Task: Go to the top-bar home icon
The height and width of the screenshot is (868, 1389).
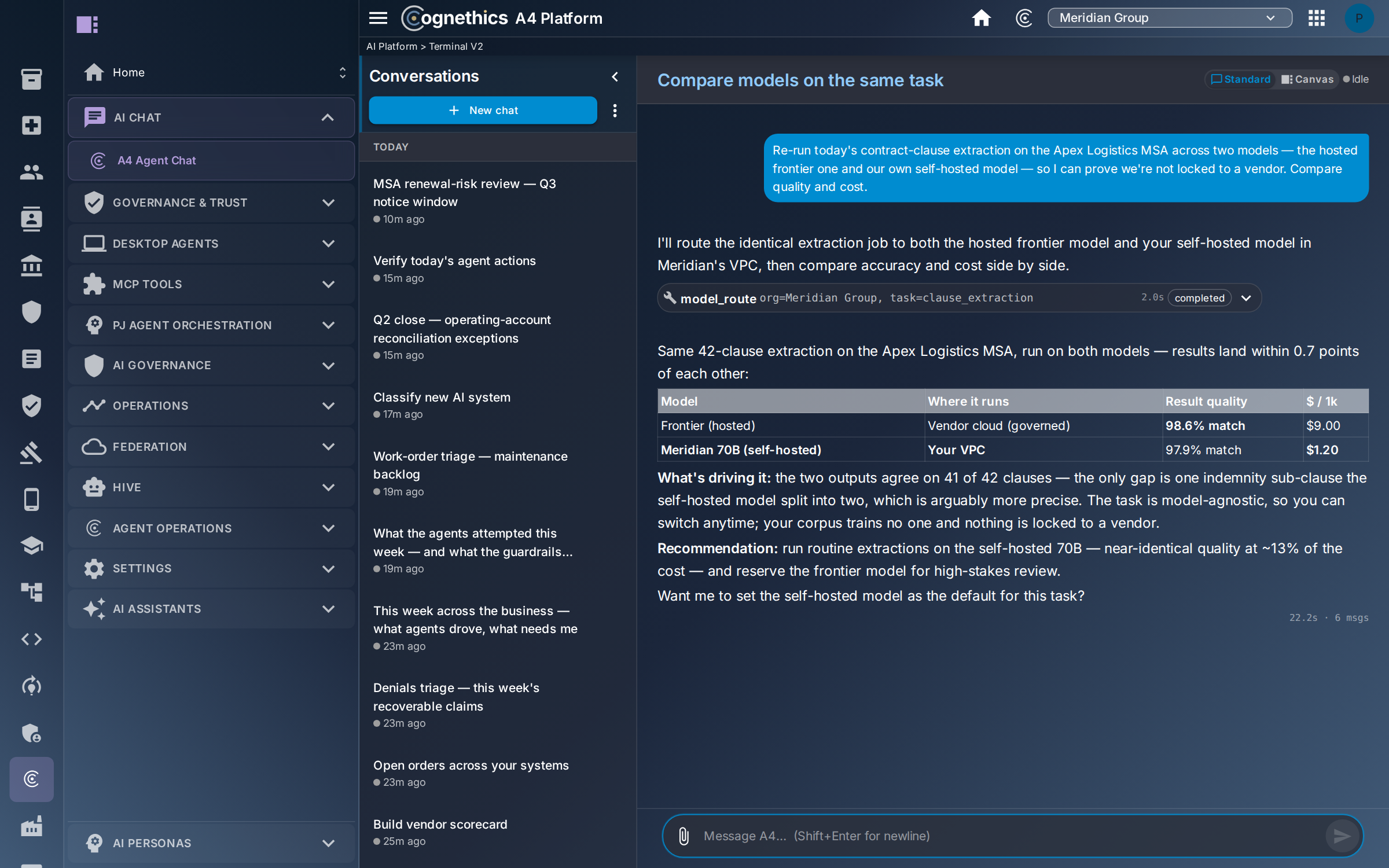Action: tap(981, 18)
